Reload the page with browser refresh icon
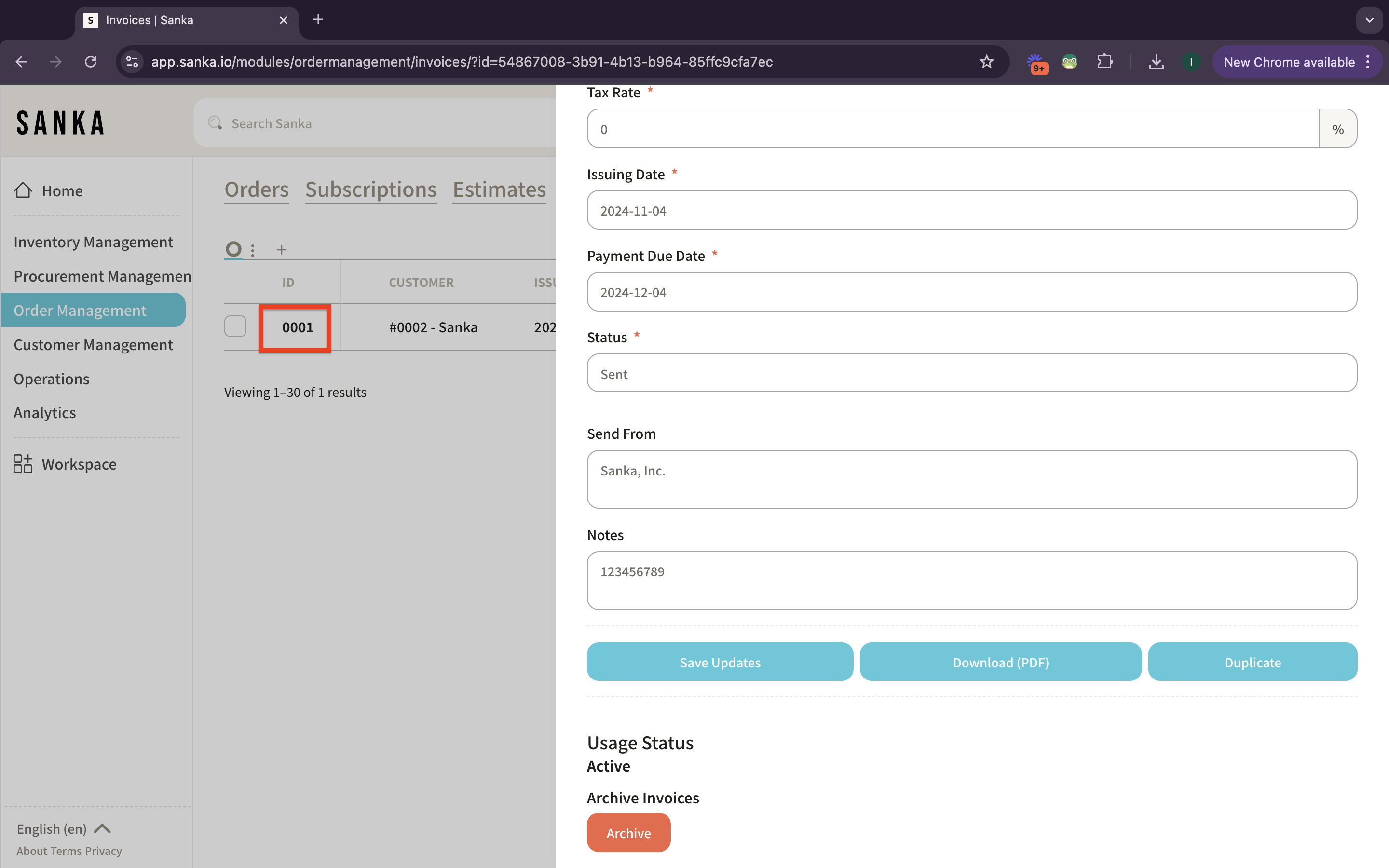 click(91, 61)
